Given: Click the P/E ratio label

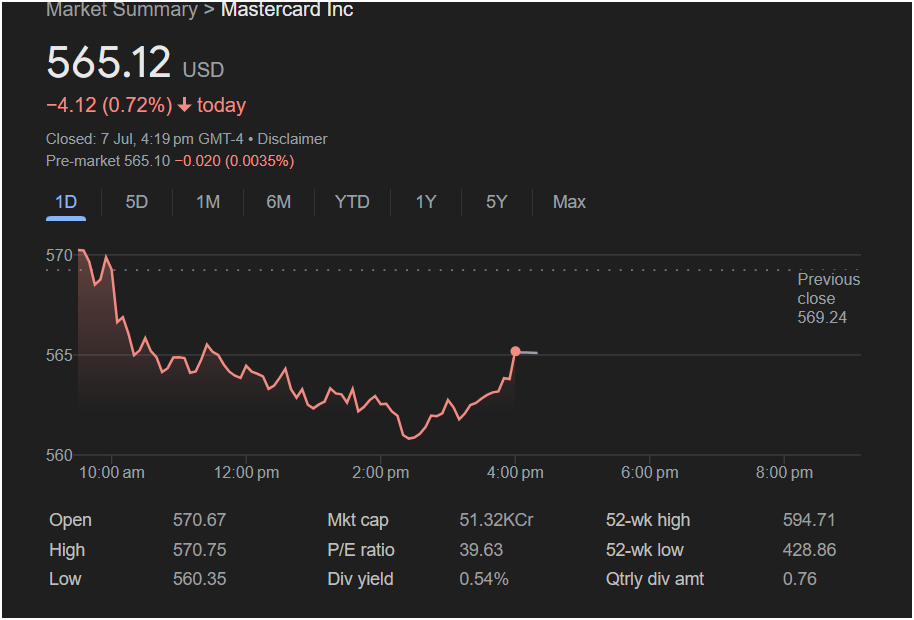Looking at the screenshot, I should point(361,550).
